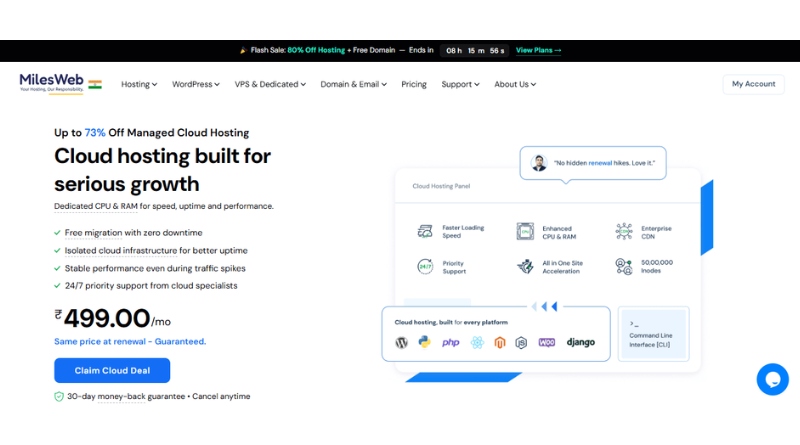
Task: Click the 50,00,000 Inodes icon
Action: [624, 266]
